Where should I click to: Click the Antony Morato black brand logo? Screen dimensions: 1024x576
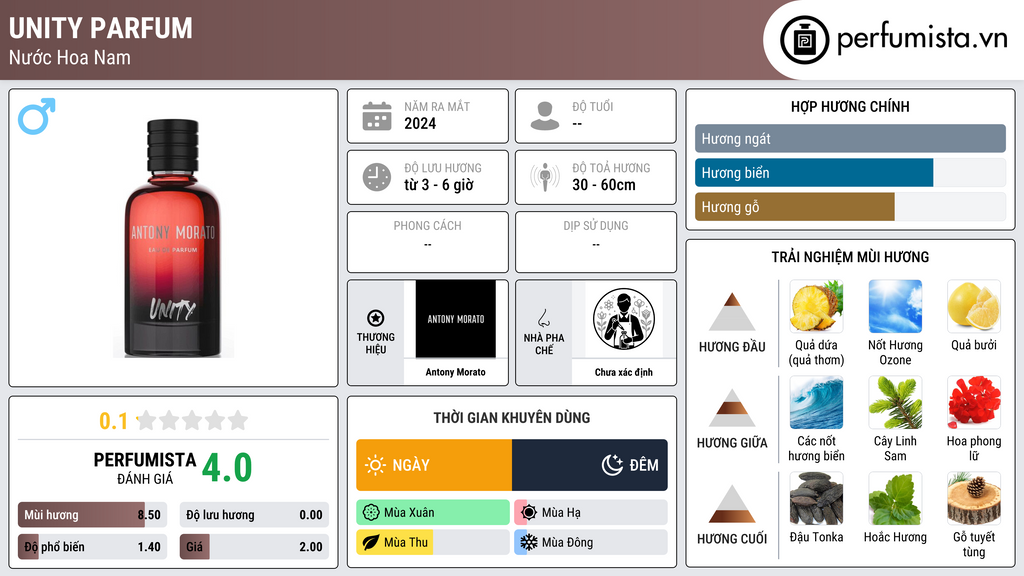[456, 319]
